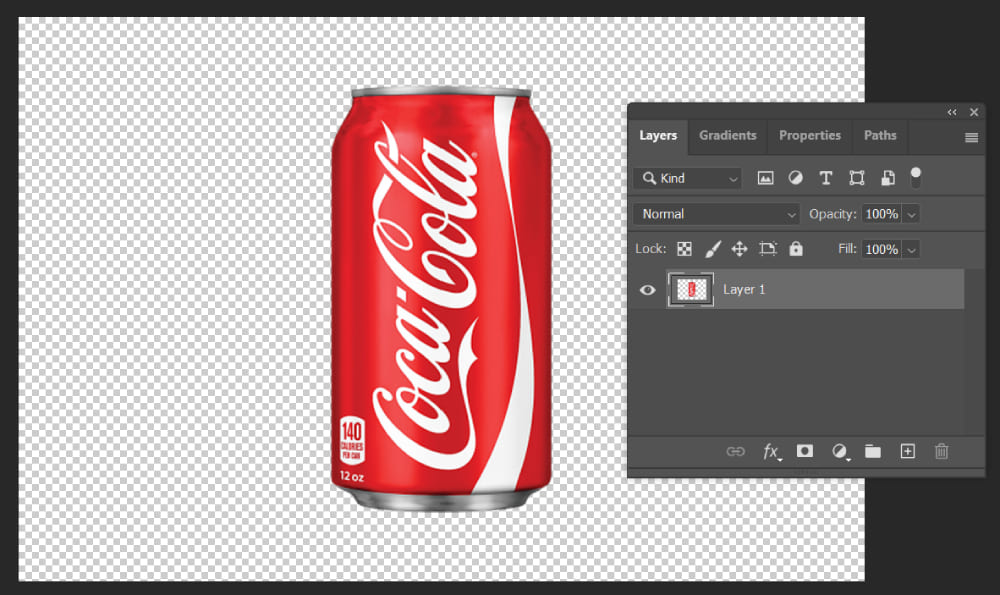Add a layer mask

(x=805, y=452)
